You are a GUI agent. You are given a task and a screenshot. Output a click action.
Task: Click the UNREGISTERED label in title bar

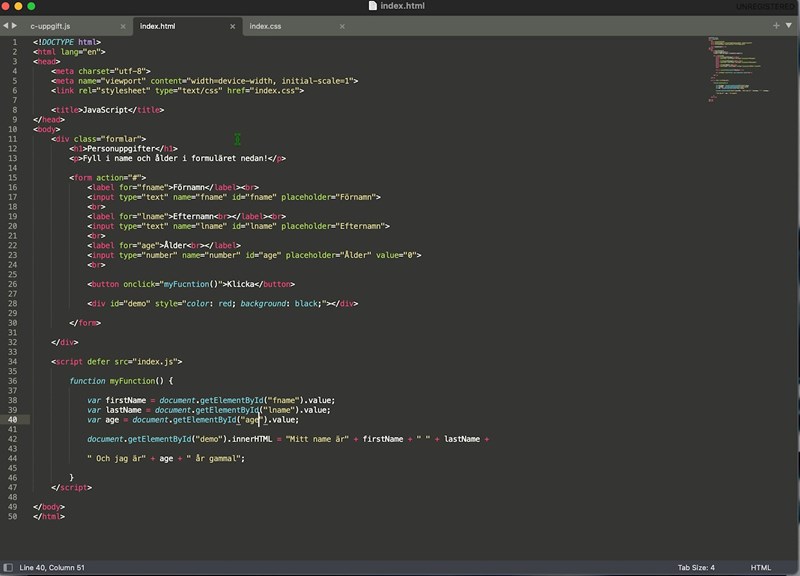[764, 6]
